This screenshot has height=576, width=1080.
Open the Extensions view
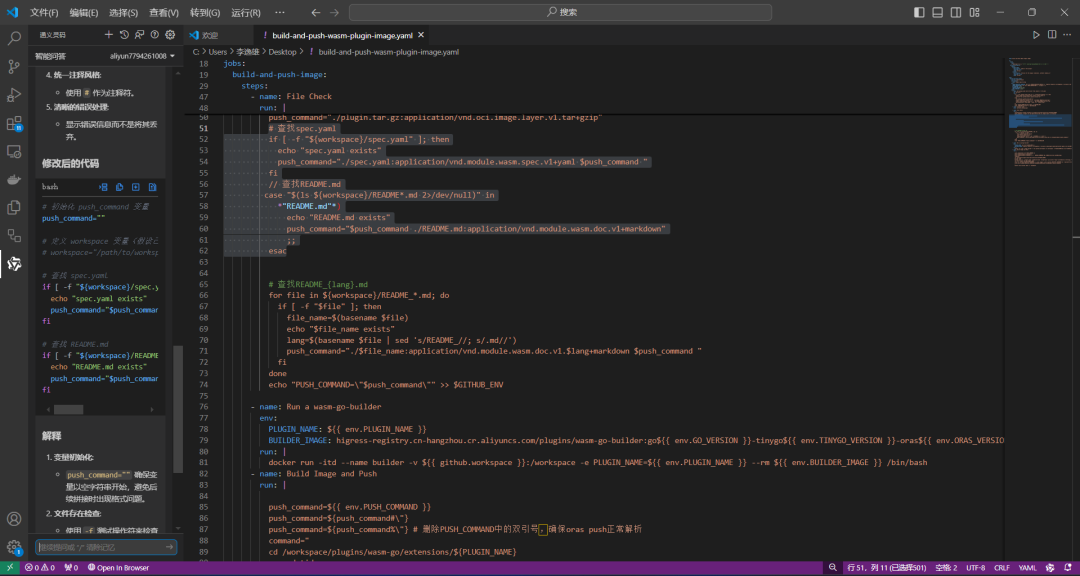(x=14, y=123)
